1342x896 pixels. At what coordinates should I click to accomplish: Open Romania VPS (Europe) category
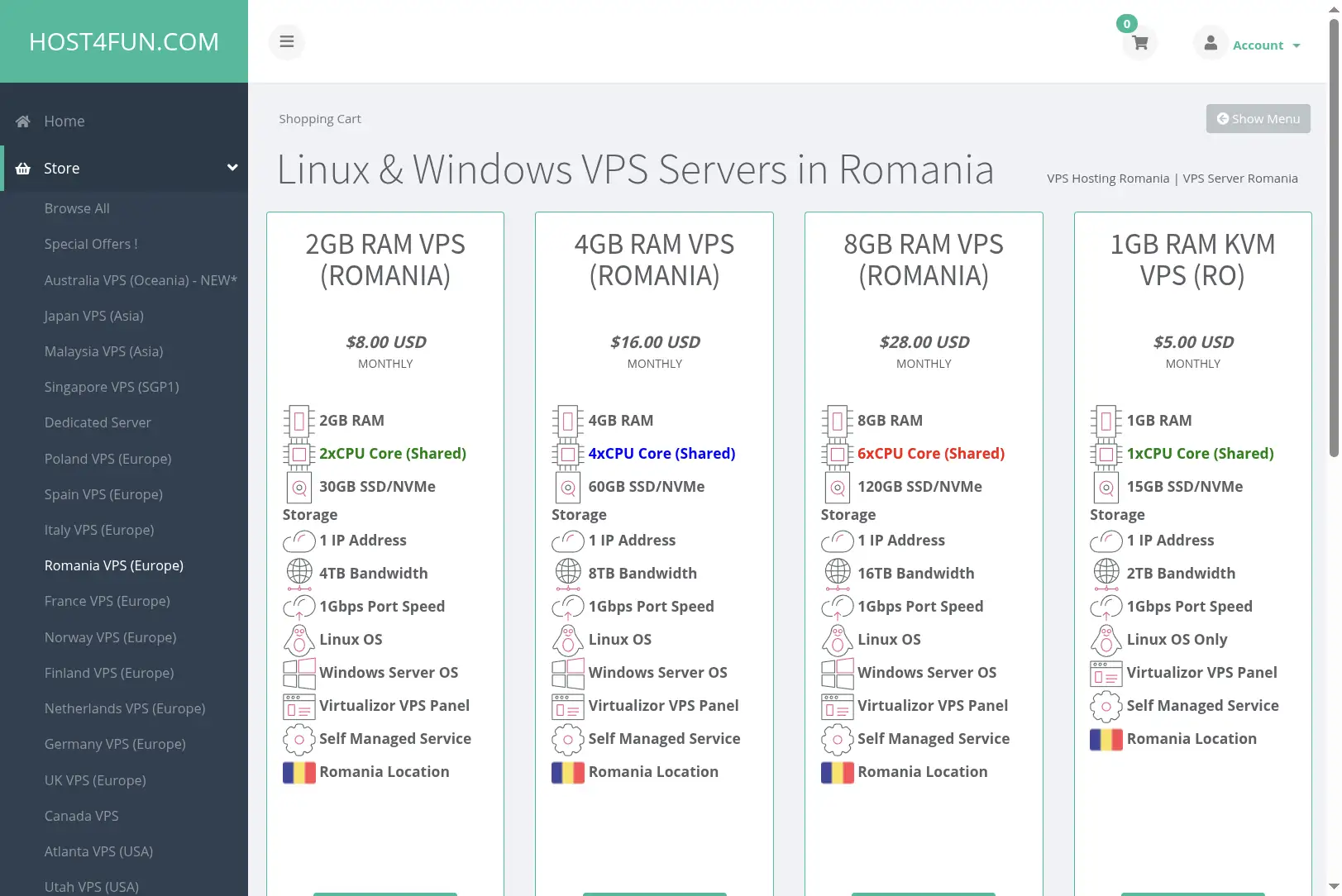click(x=114, y=565)
